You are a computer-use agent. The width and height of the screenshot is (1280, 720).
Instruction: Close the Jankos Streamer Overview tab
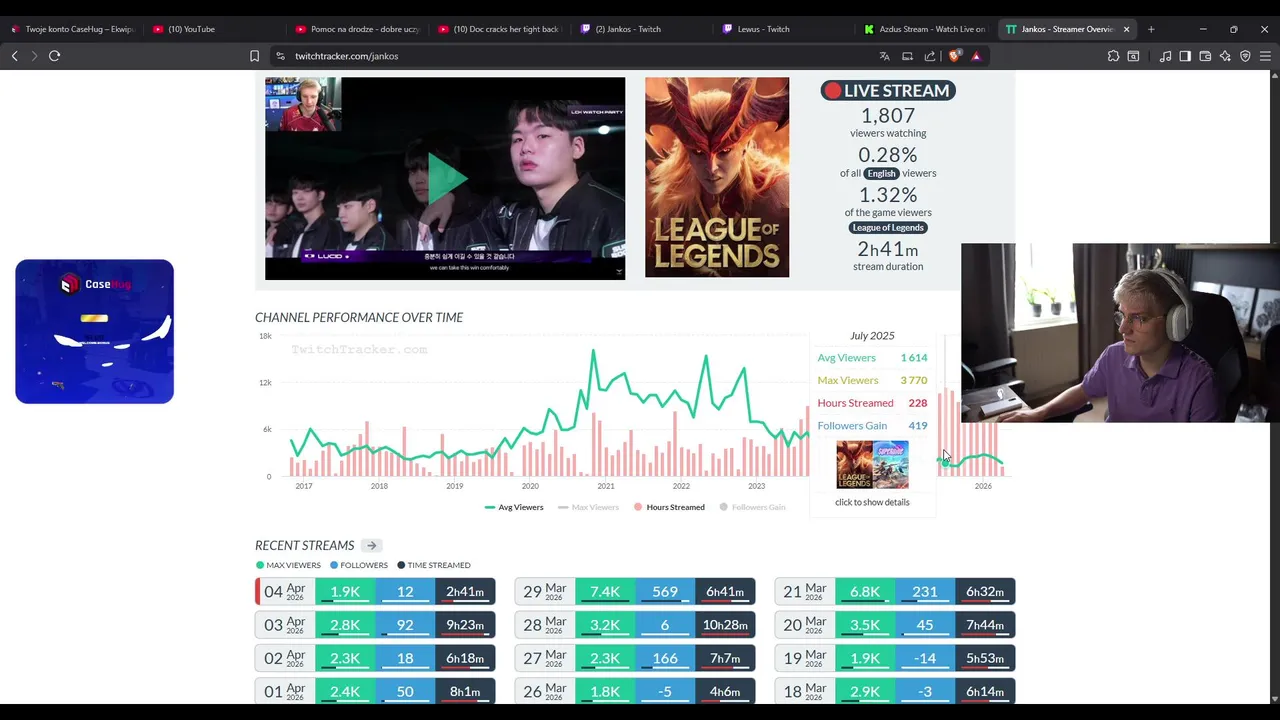[1126, 29]
